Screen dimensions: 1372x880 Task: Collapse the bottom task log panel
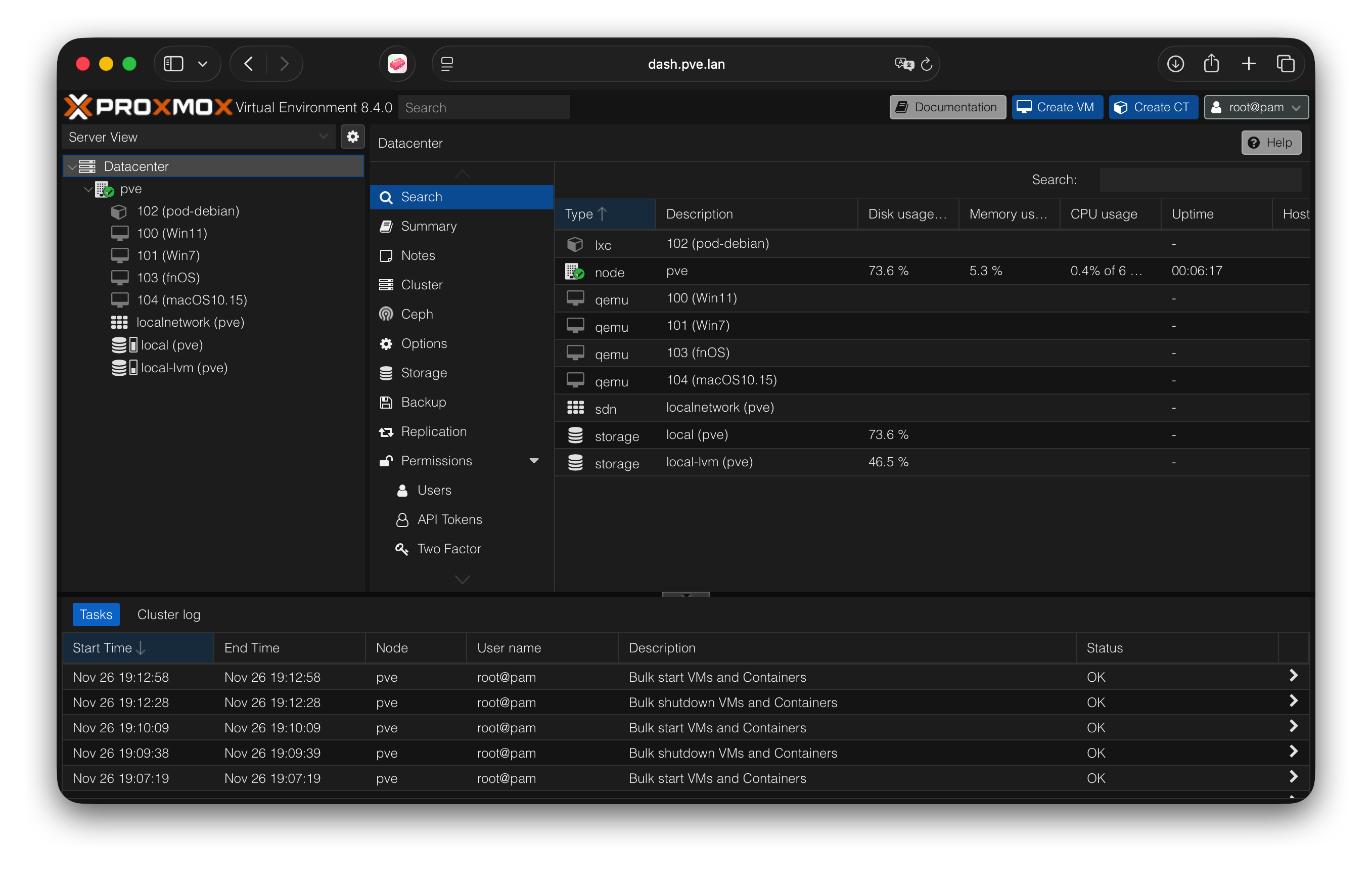tap(685, 594)
